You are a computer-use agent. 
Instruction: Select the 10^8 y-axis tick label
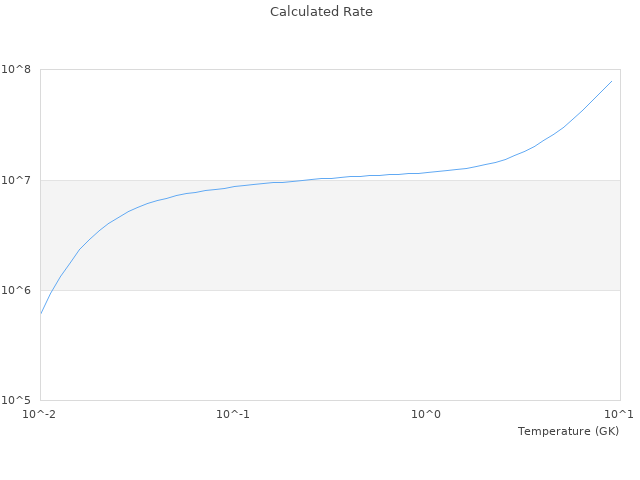pos(19,69)
